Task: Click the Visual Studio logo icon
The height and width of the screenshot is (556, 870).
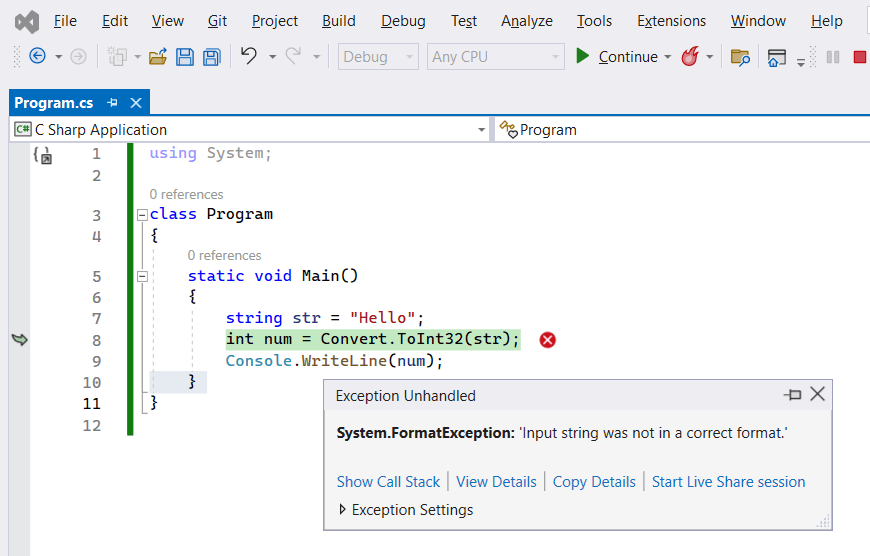Action: point(27,22)
